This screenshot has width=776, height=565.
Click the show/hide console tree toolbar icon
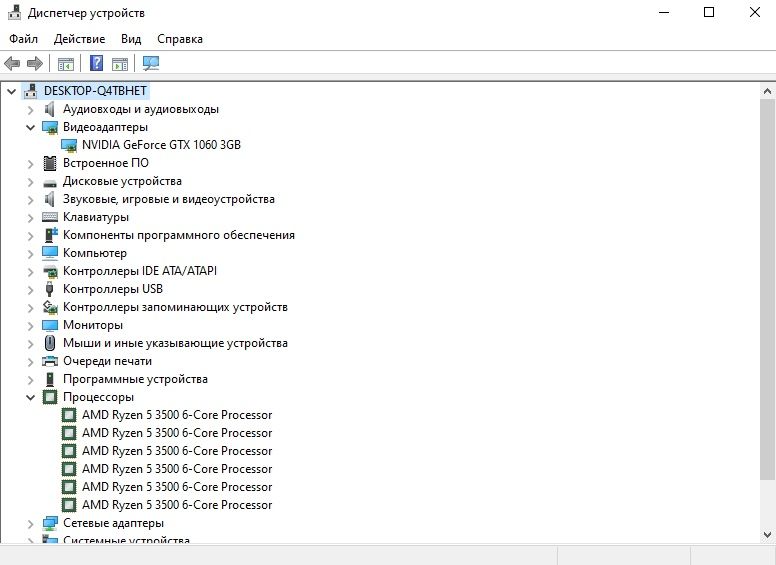coord(66,64)
